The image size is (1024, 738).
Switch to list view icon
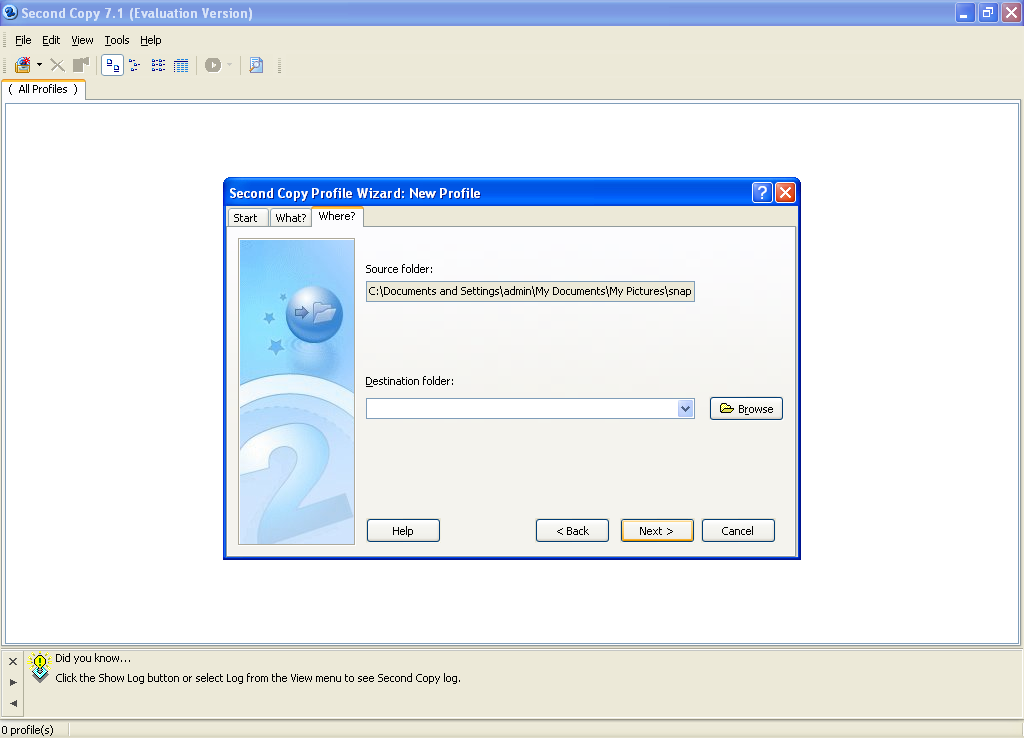pyautogui.click(x=158, y=65)
